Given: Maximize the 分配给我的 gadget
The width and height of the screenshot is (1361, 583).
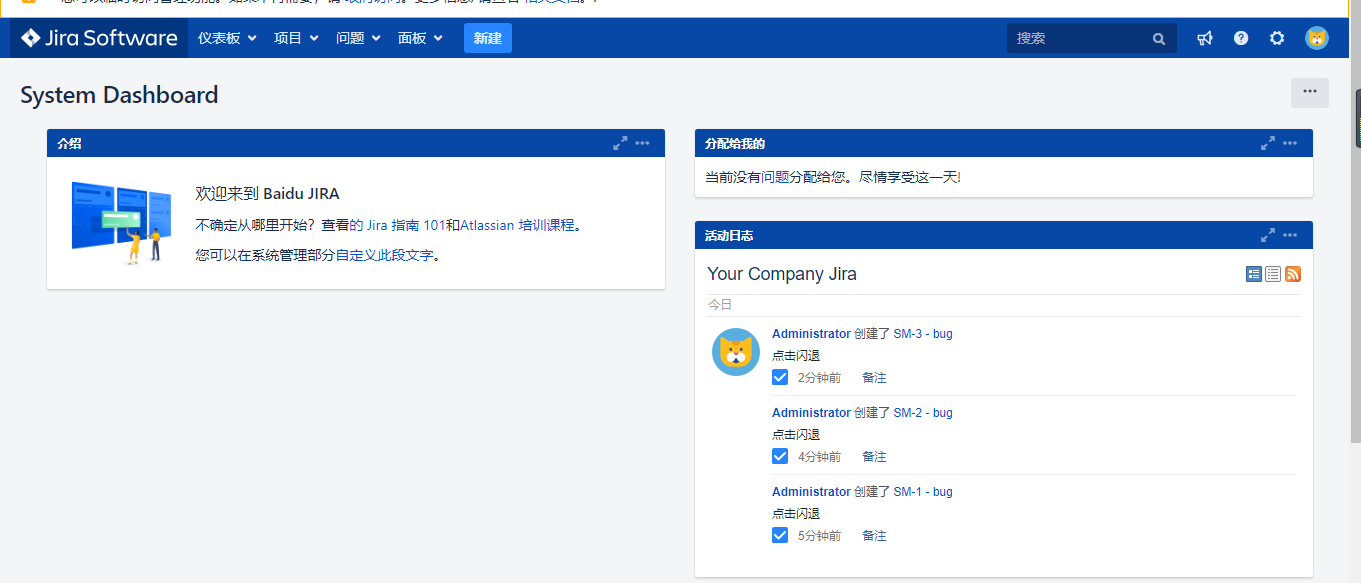Looking at the screenshot, I should (x=1268, y=143).
